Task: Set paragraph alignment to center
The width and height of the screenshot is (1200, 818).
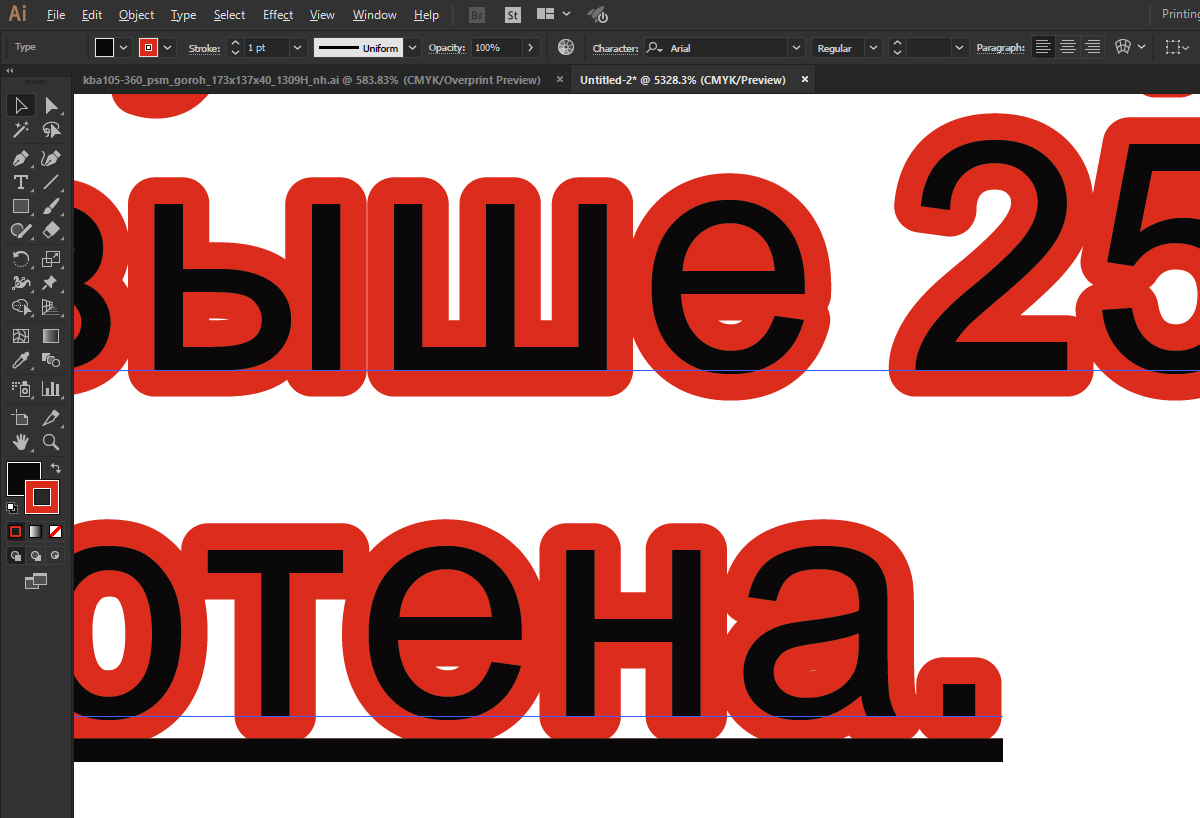Action: [x=1068, y=47]
